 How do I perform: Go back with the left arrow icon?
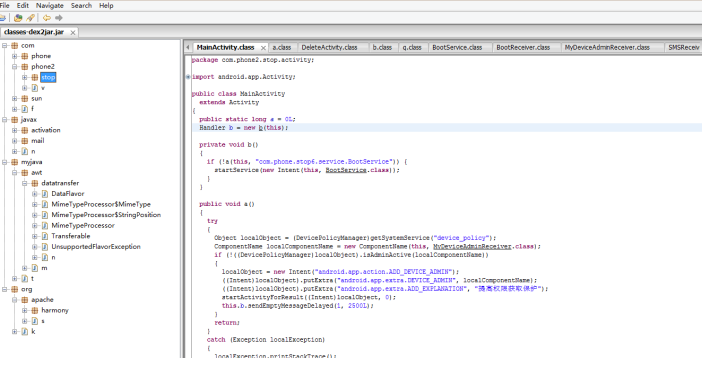tap(47, 18)
